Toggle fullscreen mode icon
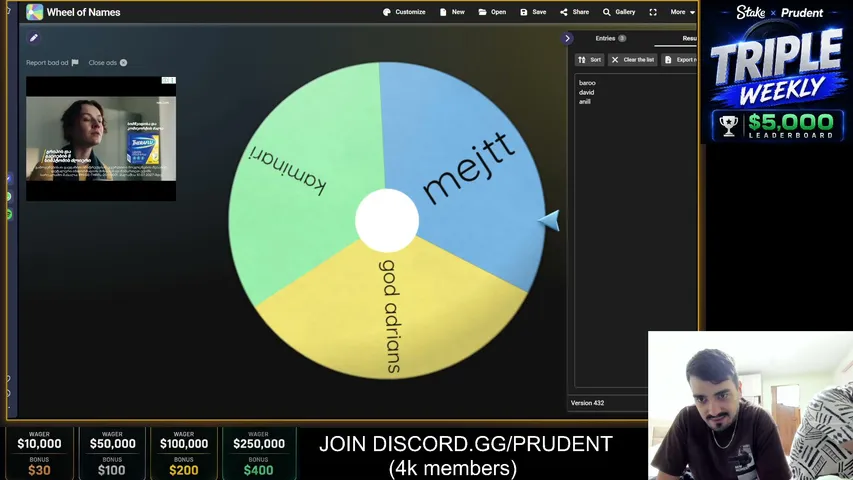853x480 pixels. tap(653, 12)
